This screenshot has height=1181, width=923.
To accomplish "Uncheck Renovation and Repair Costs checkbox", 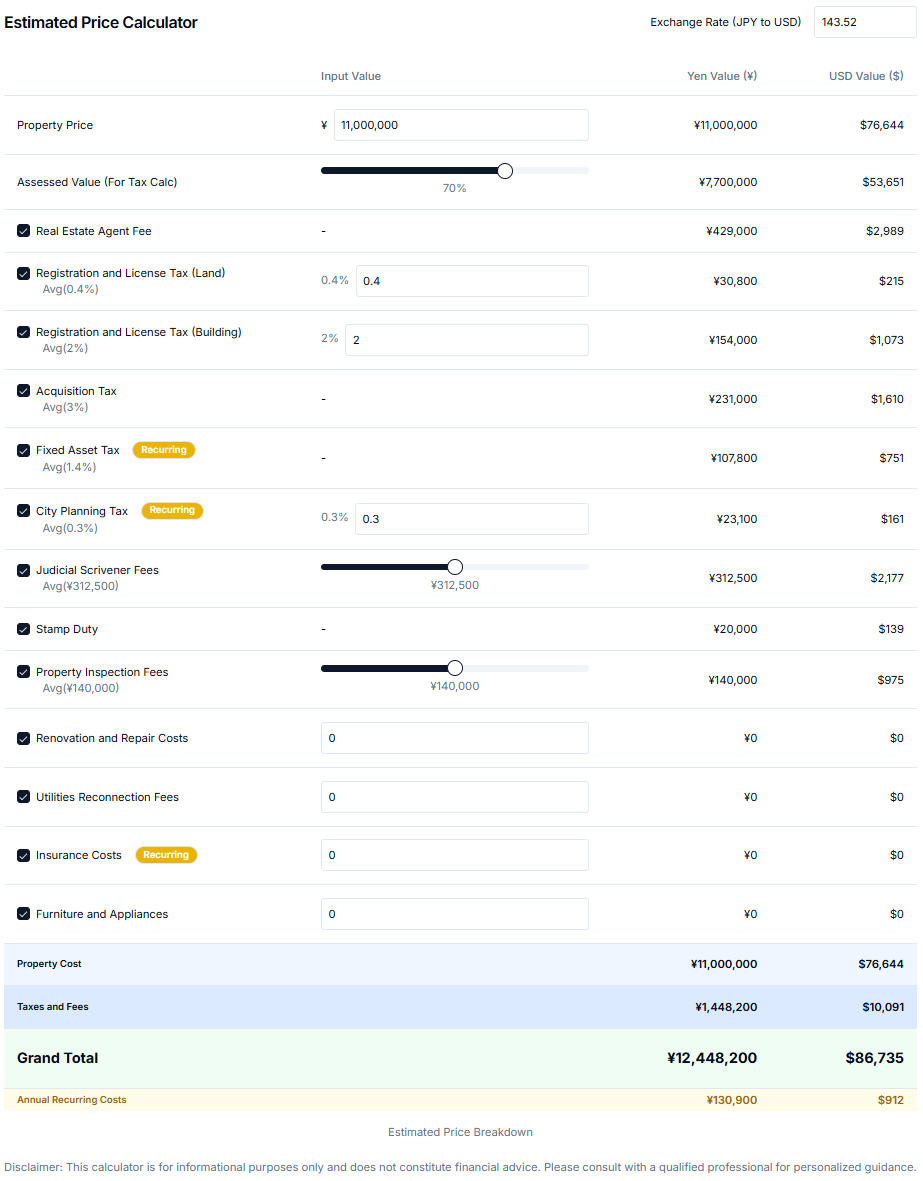I will tap(23, 738).
